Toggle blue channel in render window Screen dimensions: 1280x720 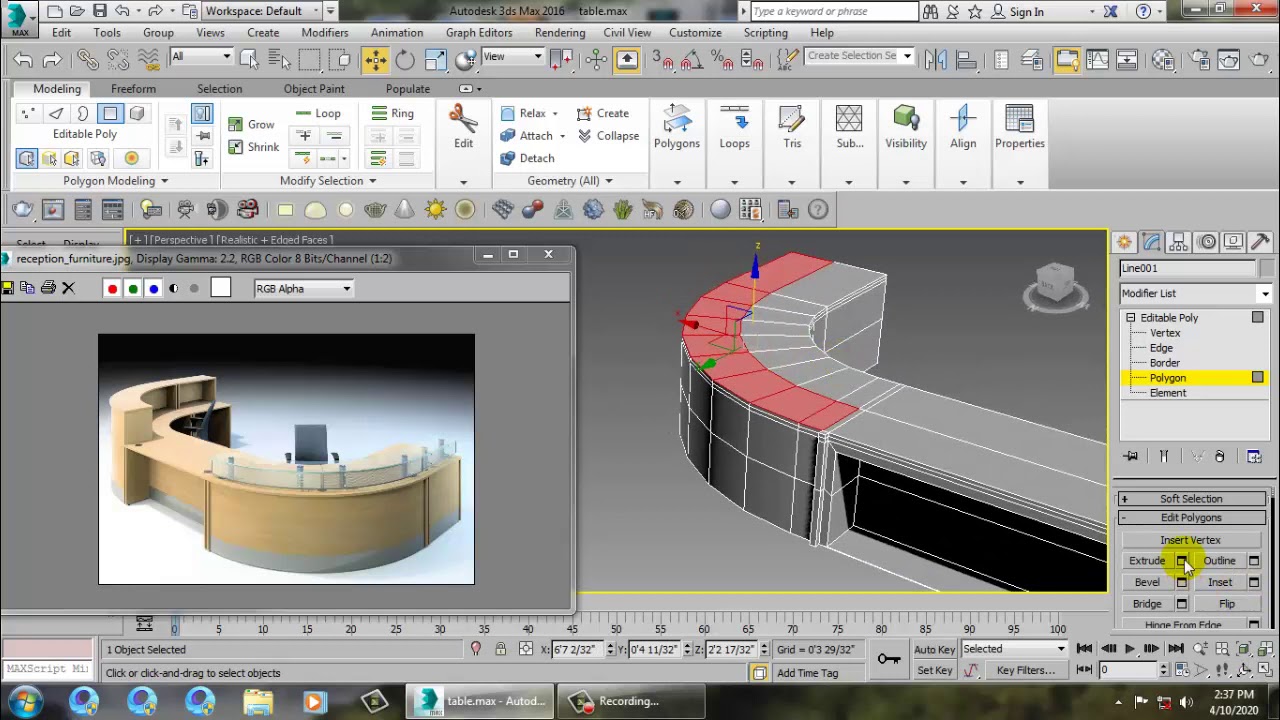tap(153, 289)
